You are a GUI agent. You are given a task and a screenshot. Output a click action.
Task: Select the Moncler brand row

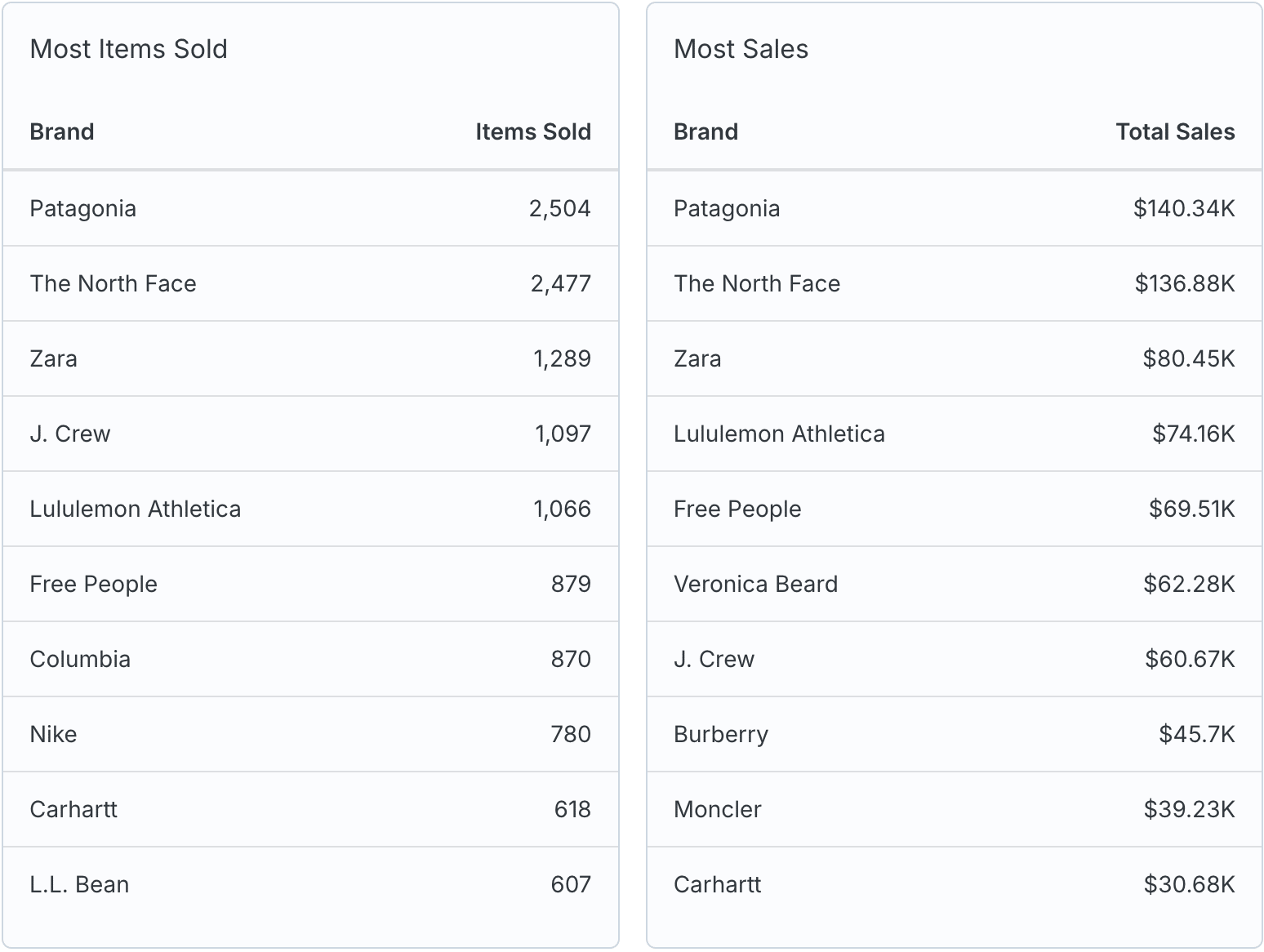point(955,809)
